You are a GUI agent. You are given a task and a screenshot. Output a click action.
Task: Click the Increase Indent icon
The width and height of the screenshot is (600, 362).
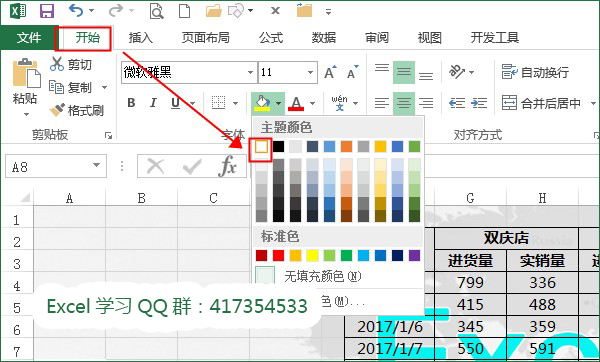479,103
